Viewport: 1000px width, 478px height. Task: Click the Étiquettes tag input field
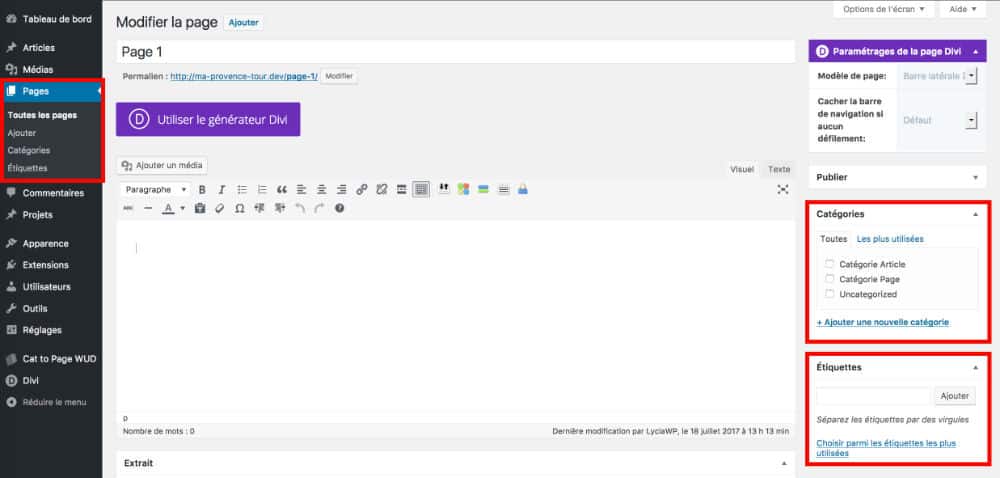(x=872, y=396)
